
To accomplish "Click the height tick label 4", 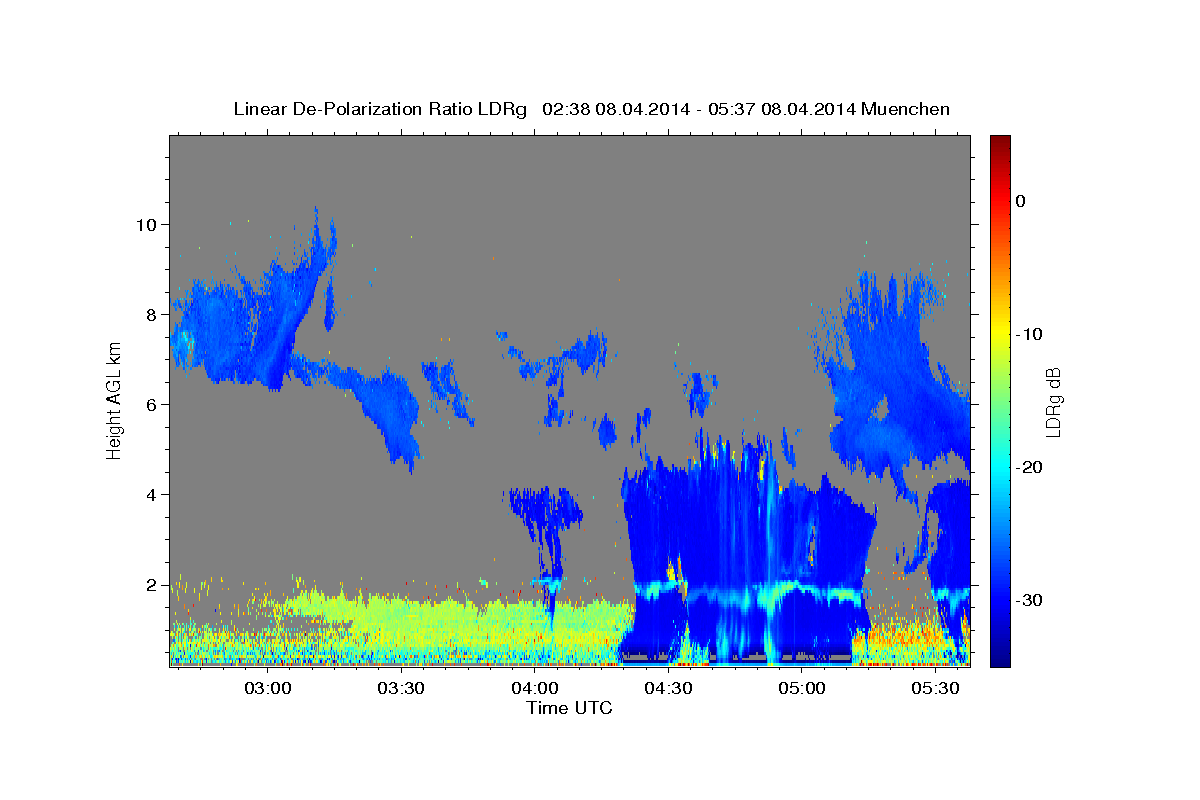I will [154, 494].
